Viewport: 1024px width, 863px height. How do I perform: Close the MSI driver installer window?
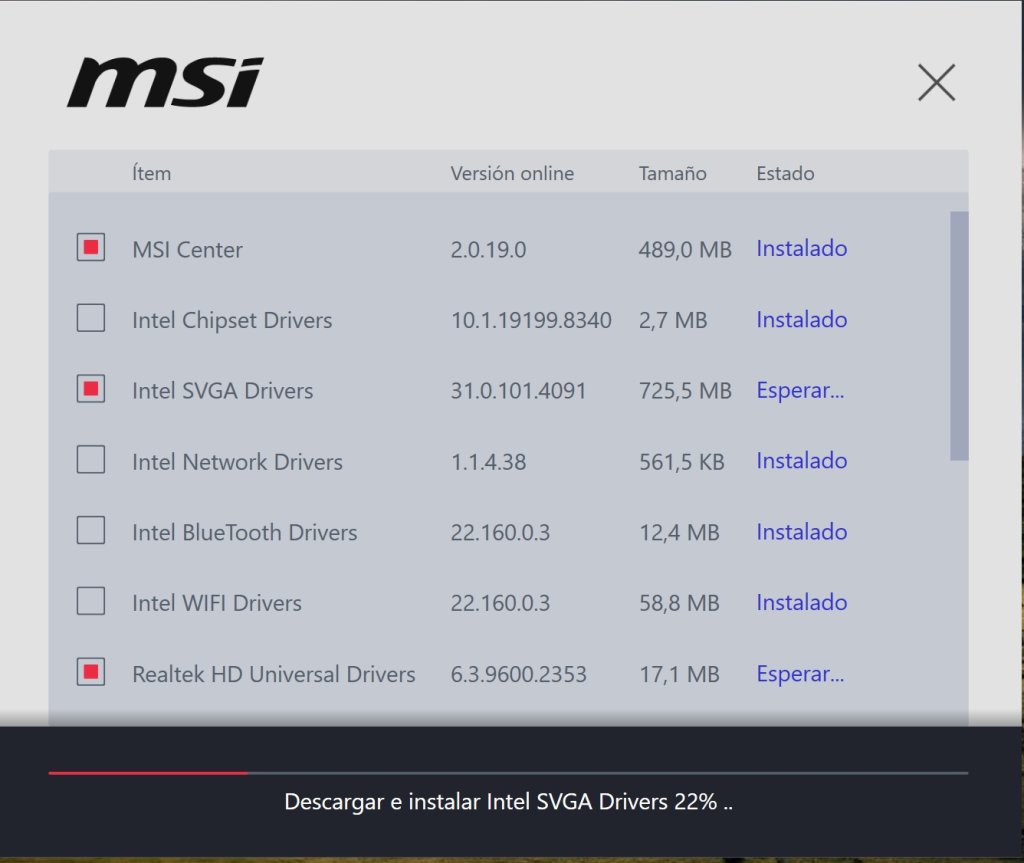tap(936, 82)
